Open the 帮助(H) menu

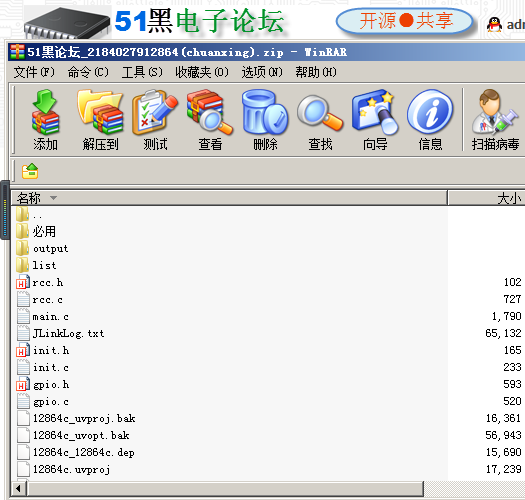pos(316,72)
